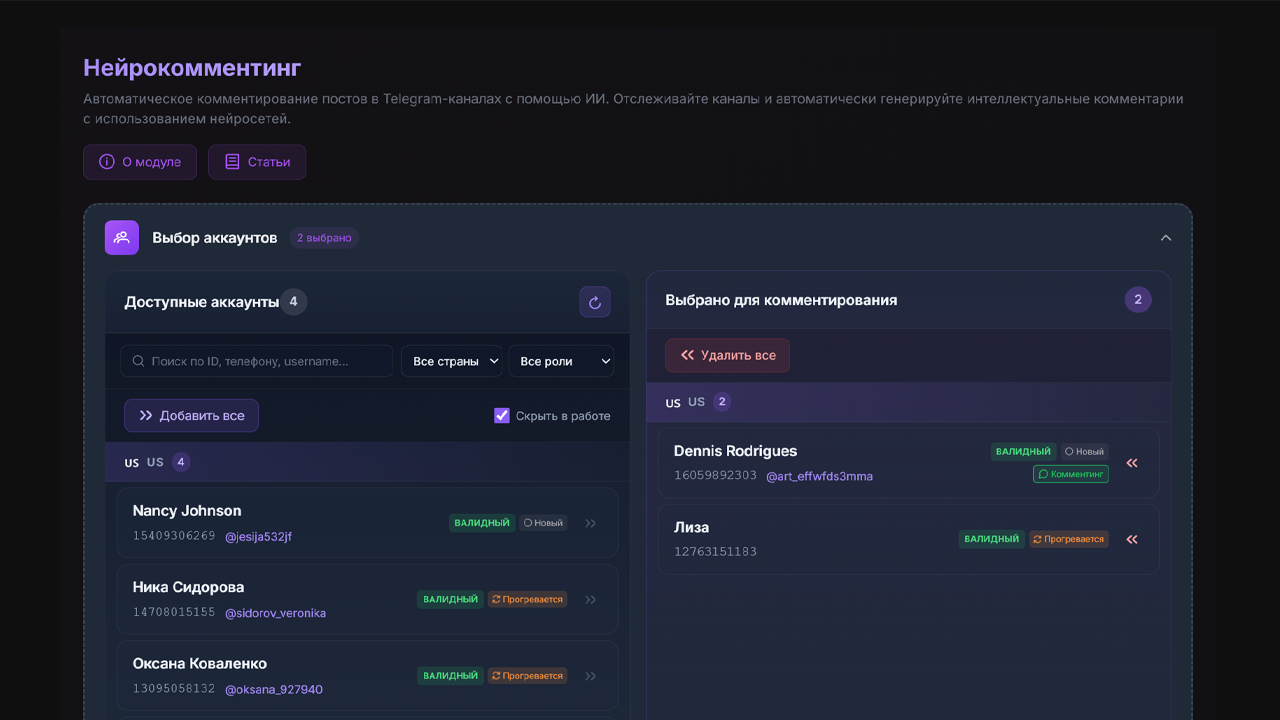Click the 'Удалить все' button
The image size is (1280, 720).
(727, 355)
